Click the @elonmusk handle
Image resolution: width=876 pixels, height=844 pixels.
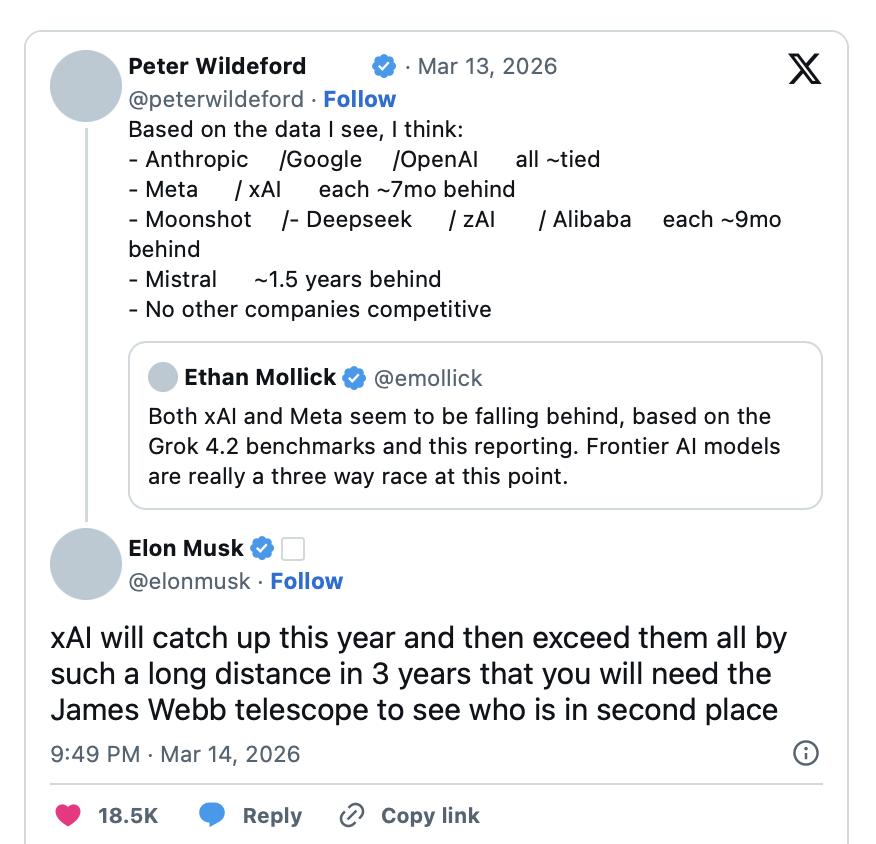(190, 581)
